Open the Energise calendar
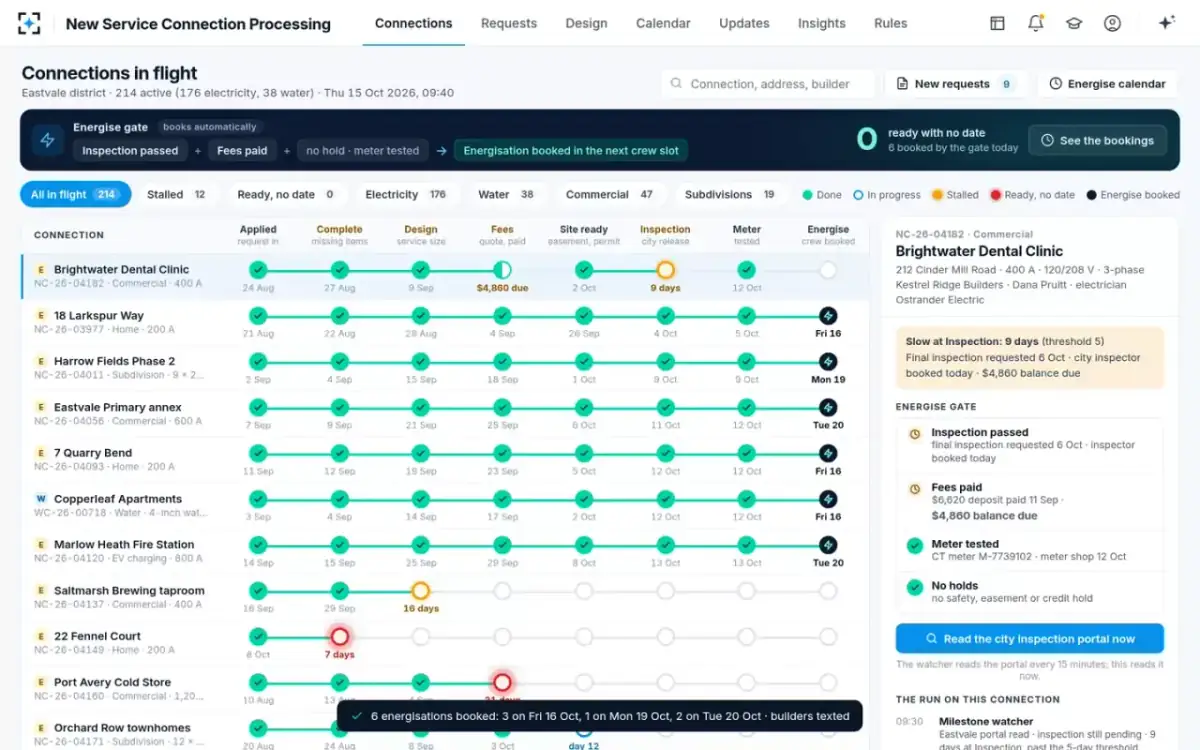Screen dimensions: 1200x750 pyautogui.click(x=1107, y=84)
